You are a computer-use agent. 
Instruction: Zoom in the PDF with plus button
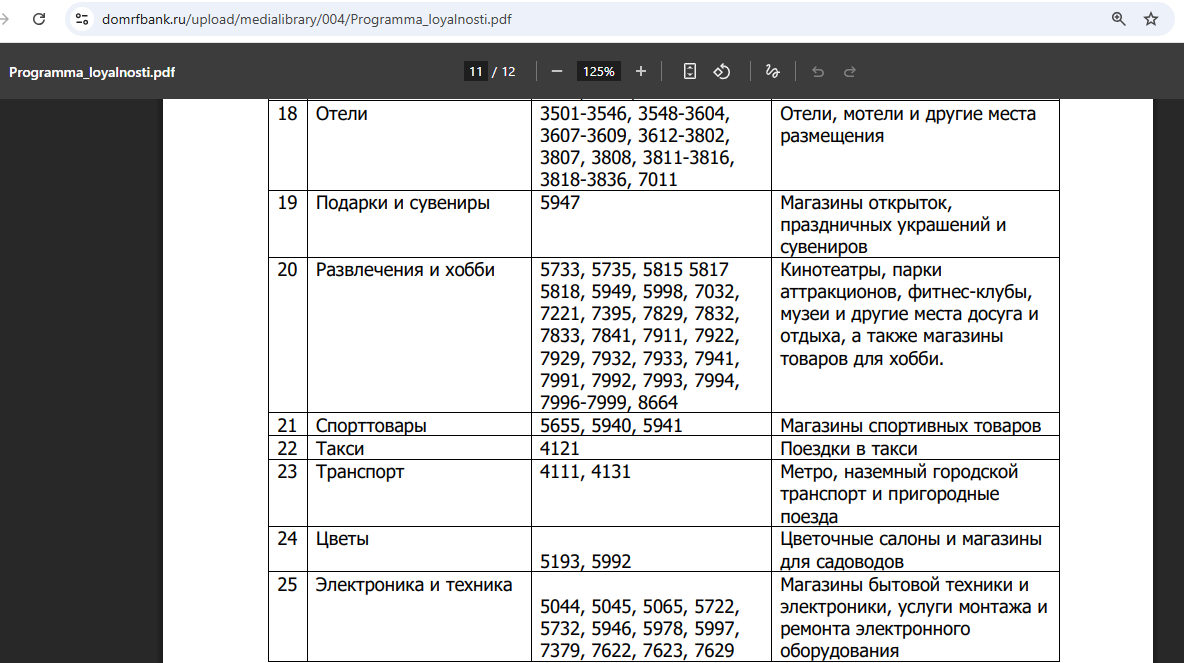[641, 71]
